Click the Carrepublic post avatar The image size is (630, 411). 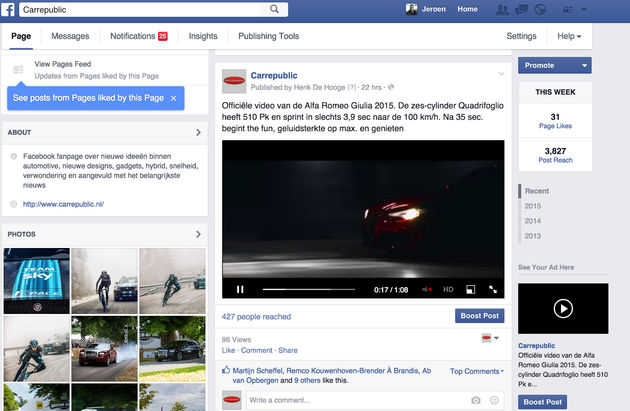click(234, 81)
